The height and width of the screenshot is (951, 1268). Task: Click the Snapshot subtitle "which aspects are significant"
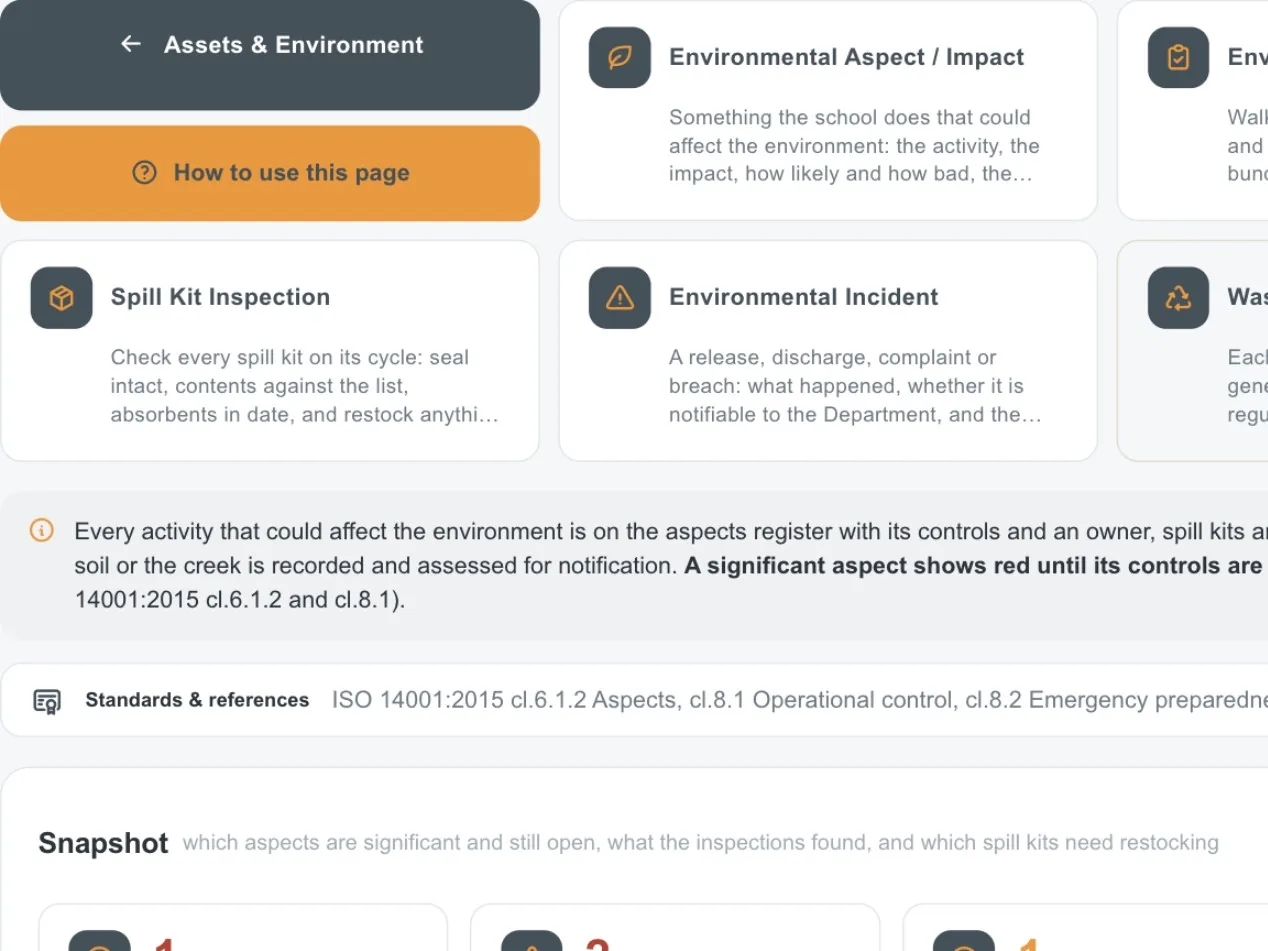[700, 843]
